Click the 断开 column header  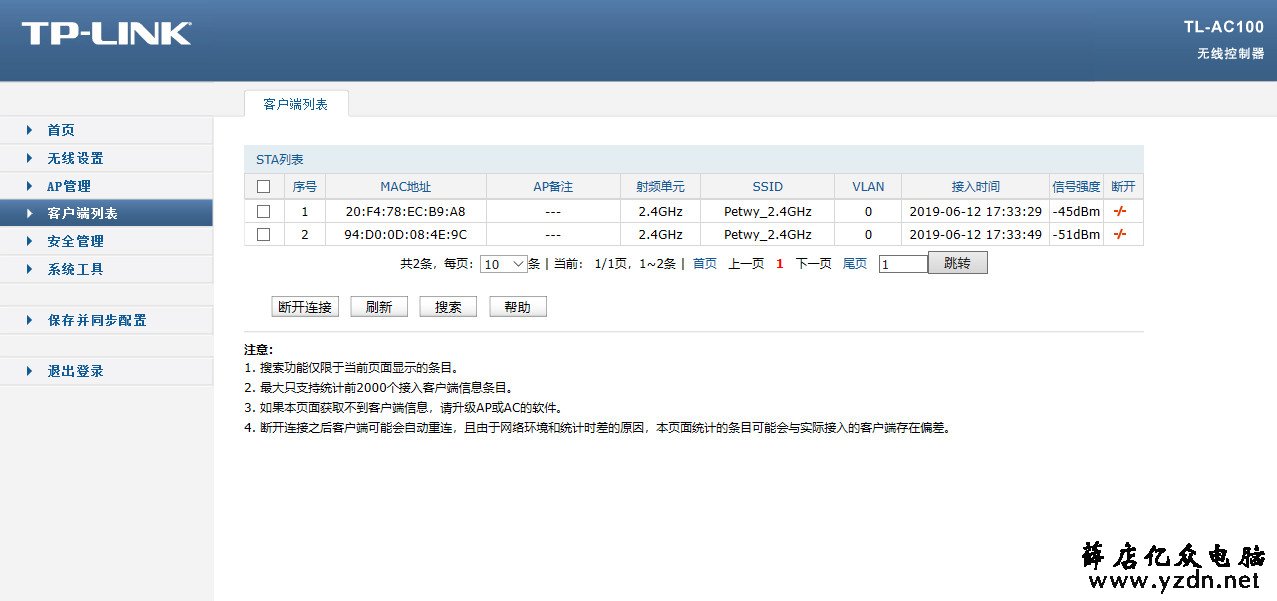[x=1123, y=187]
